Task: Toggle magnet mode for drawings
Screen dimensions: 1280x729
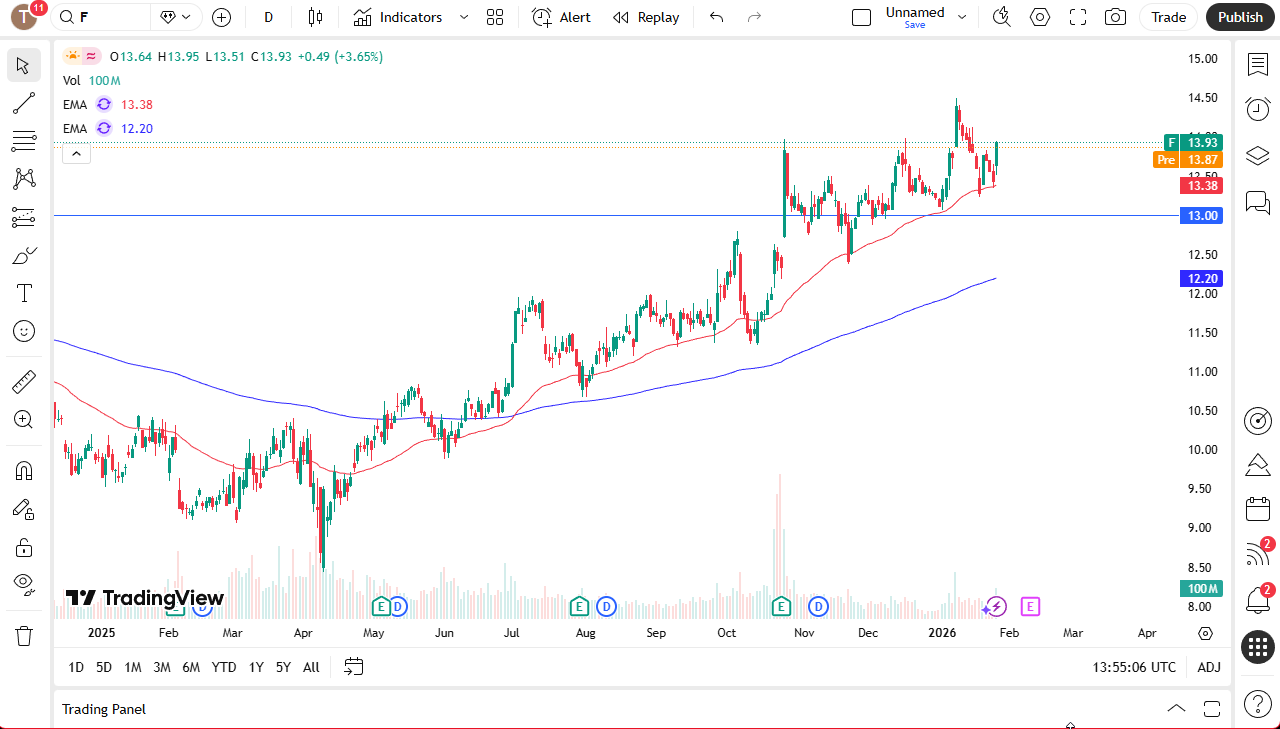Action: coord(24,470)
